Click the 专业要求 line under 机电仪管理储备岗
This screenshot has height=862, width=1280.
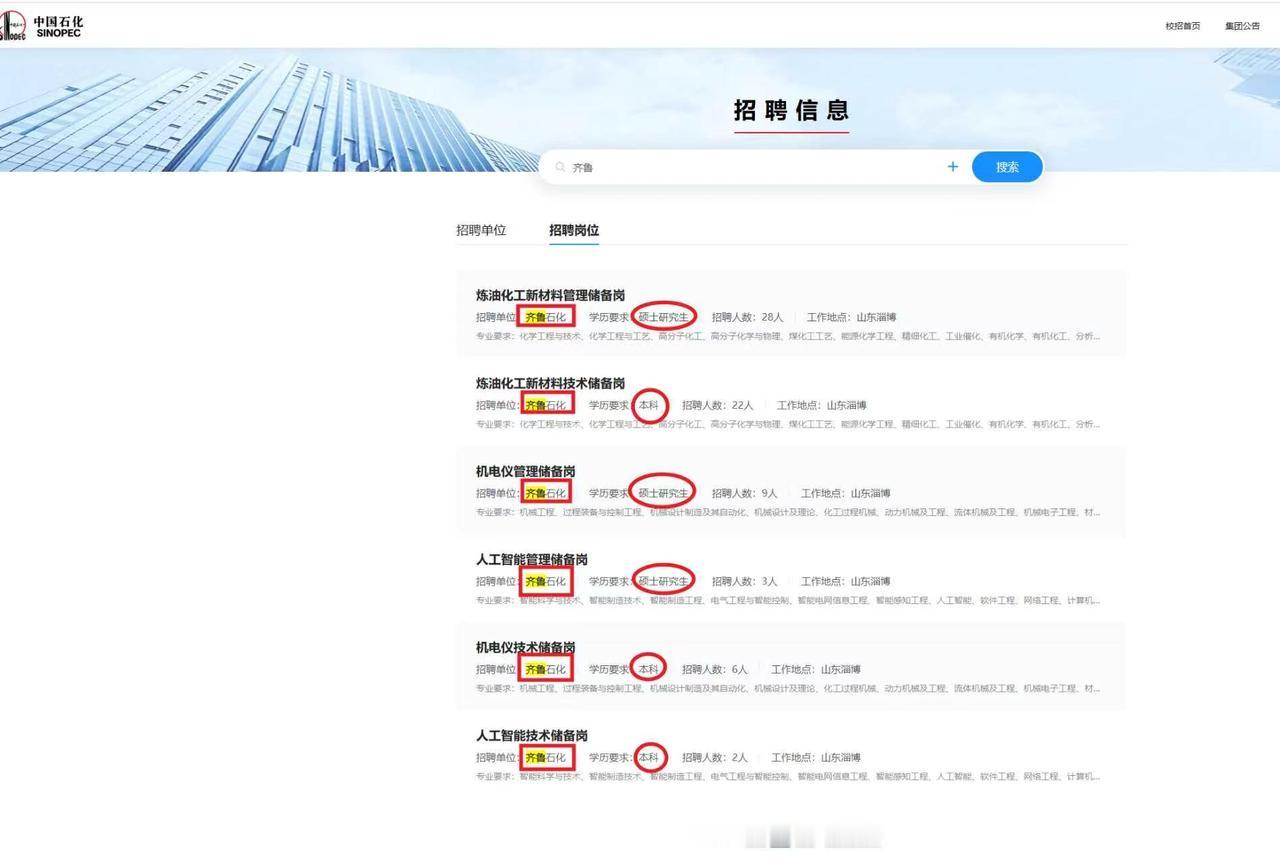(788, 512)
